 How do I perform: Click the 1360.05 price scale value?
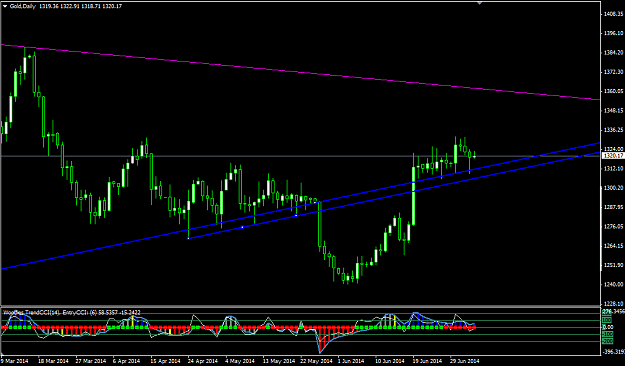coord(613,91)
